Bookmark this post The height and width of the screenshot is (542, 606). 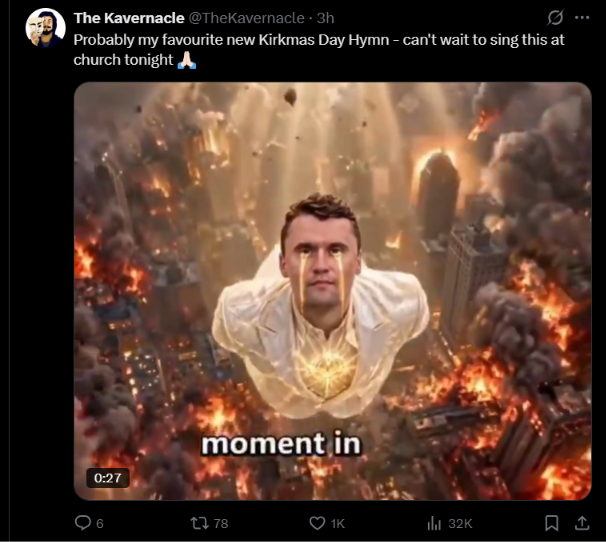pos(552,523)
